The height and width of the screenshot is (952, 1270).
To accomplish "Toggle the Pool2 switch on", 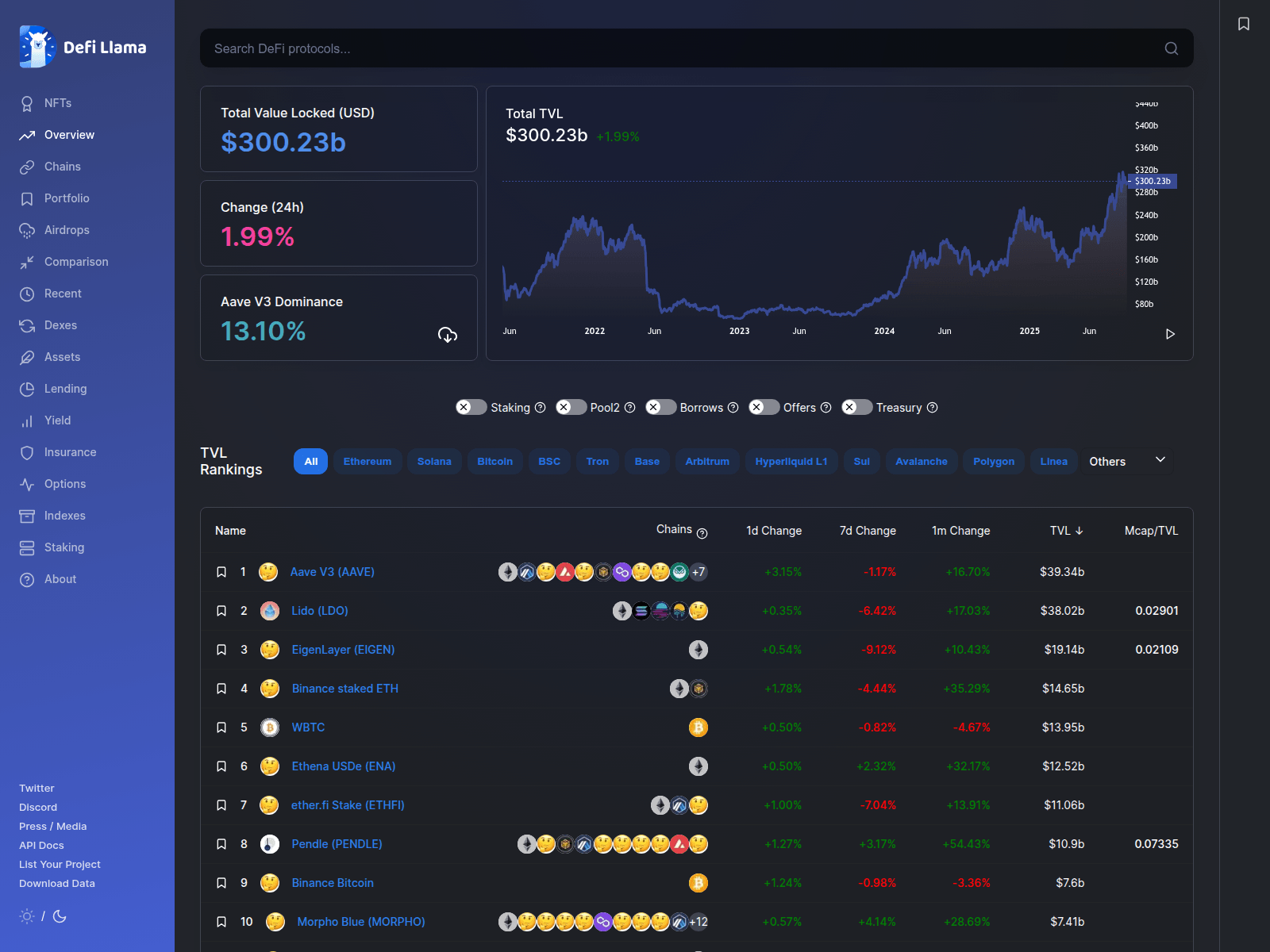I will [x=571, y=407].
